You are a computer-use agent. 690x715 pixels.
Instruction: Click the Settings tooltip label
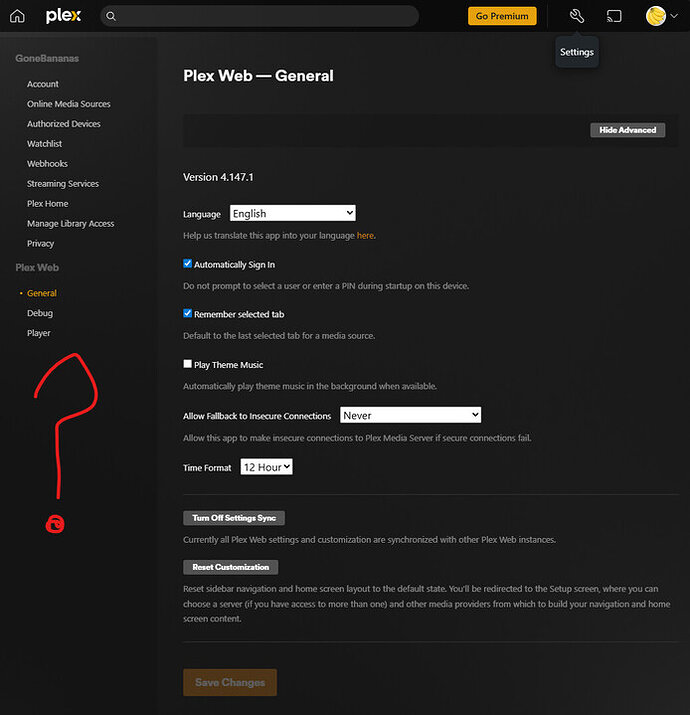click(x=577, y=52)
